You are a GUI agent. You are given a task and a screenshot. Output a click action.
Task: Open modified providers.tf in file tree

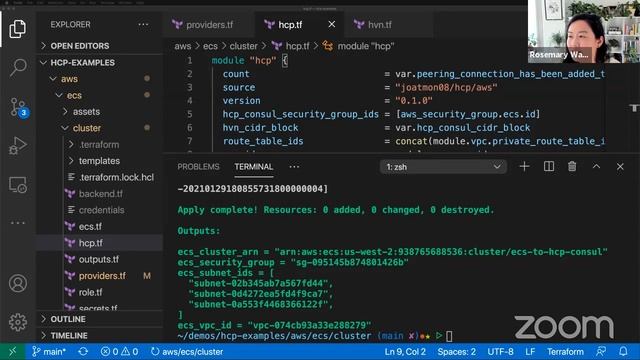(x=100, y=276)
